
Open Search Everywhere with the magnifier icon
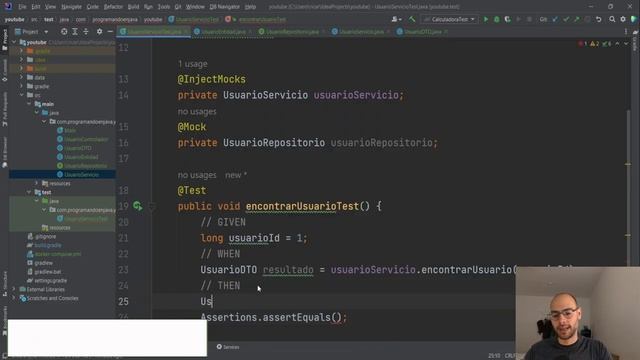point(612,19)
